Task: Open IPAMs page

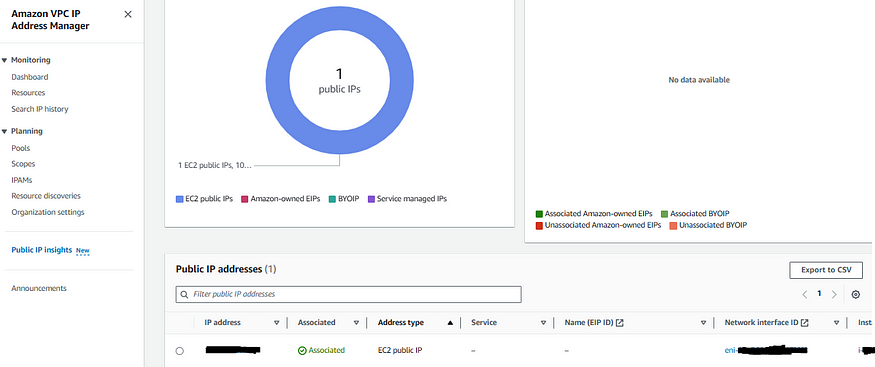Action: click(x=22, y=180)
